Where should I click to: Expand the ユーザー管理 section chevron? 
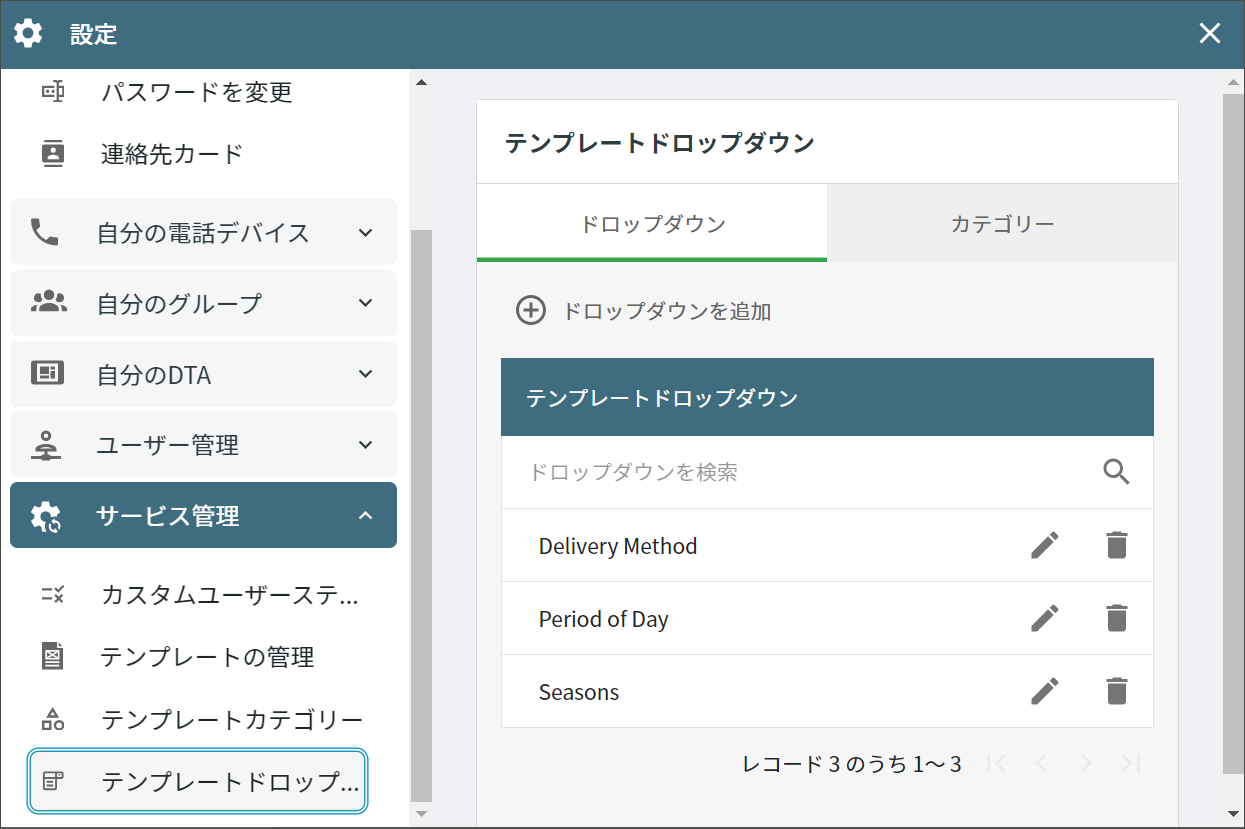(366, 445)
